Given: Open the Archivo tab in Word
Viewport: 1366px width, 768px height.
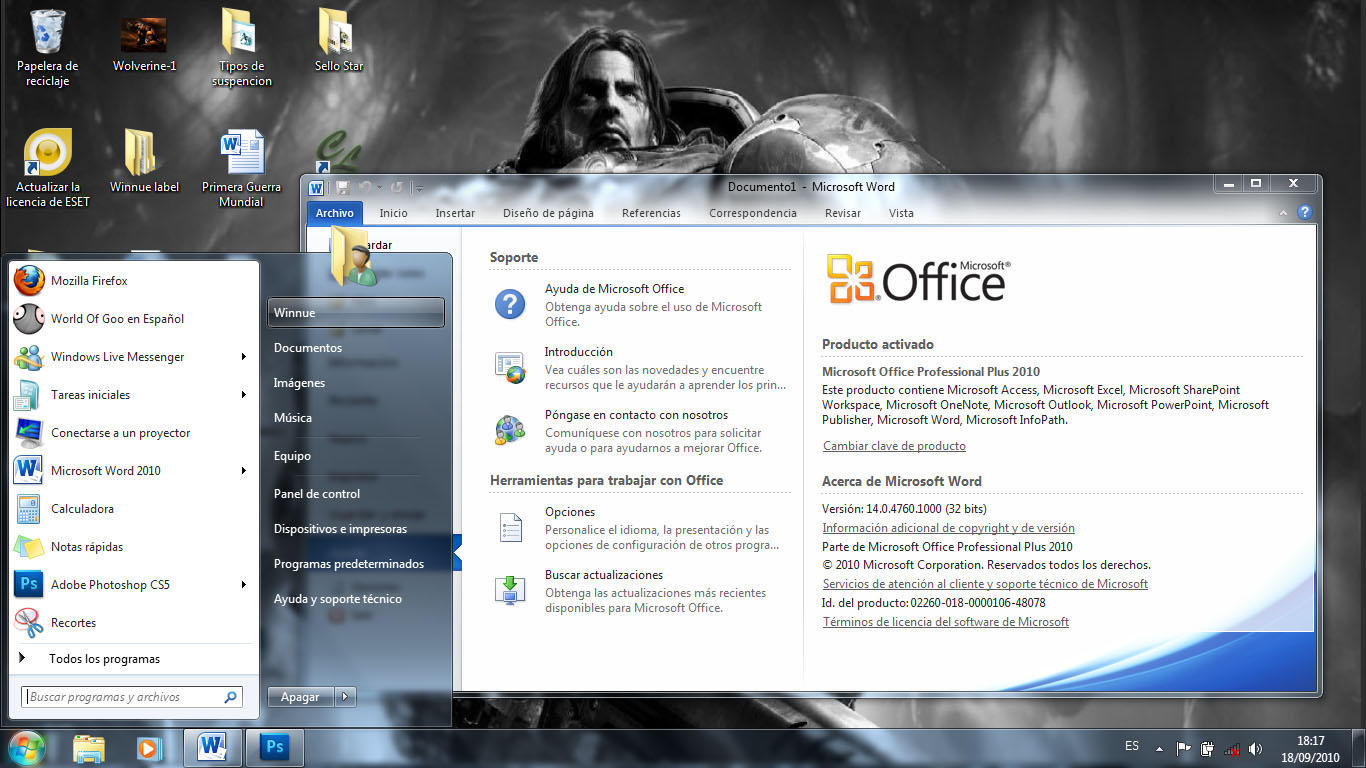Looking at the screenshot, I should (335, 213).
